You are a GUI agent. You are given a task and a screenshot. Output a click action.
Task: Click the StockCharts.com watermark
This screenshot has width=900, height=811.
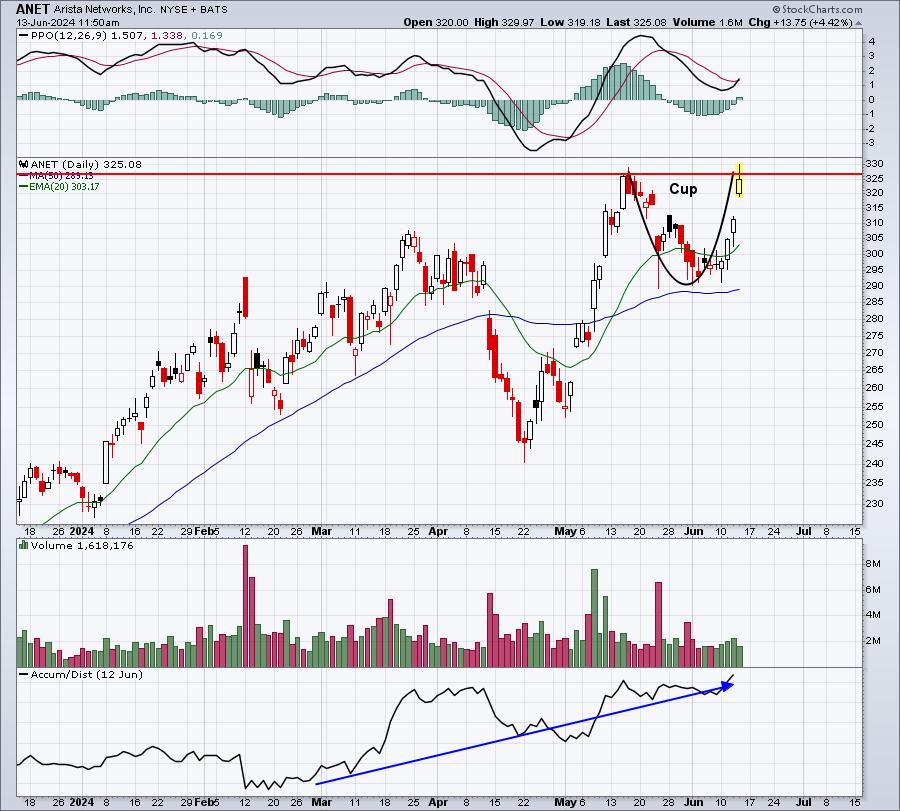[817, 9]
